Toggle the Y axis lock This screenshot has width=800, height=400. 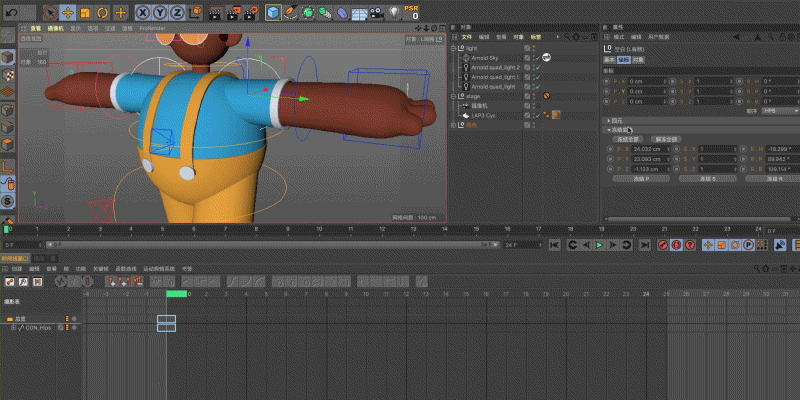coord(160,12)
